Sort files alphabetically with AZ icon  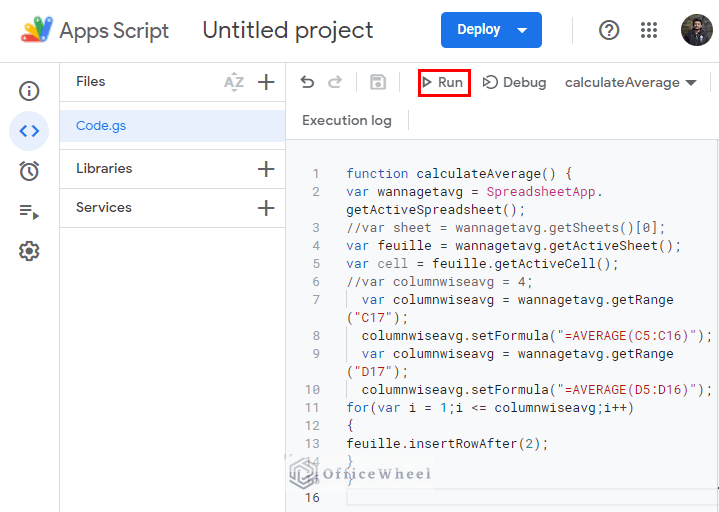(234, 82)
